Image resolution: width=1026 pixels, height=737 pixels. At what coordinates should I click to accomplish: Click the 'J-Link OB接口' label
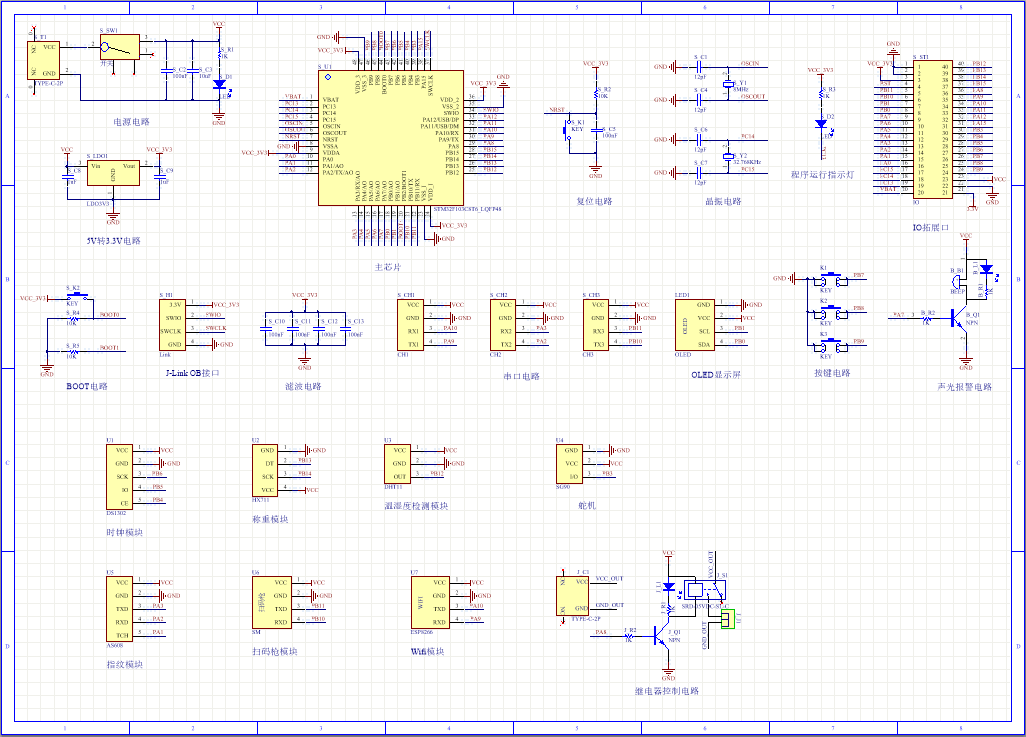pyautogui.click(x=192, y=373)
